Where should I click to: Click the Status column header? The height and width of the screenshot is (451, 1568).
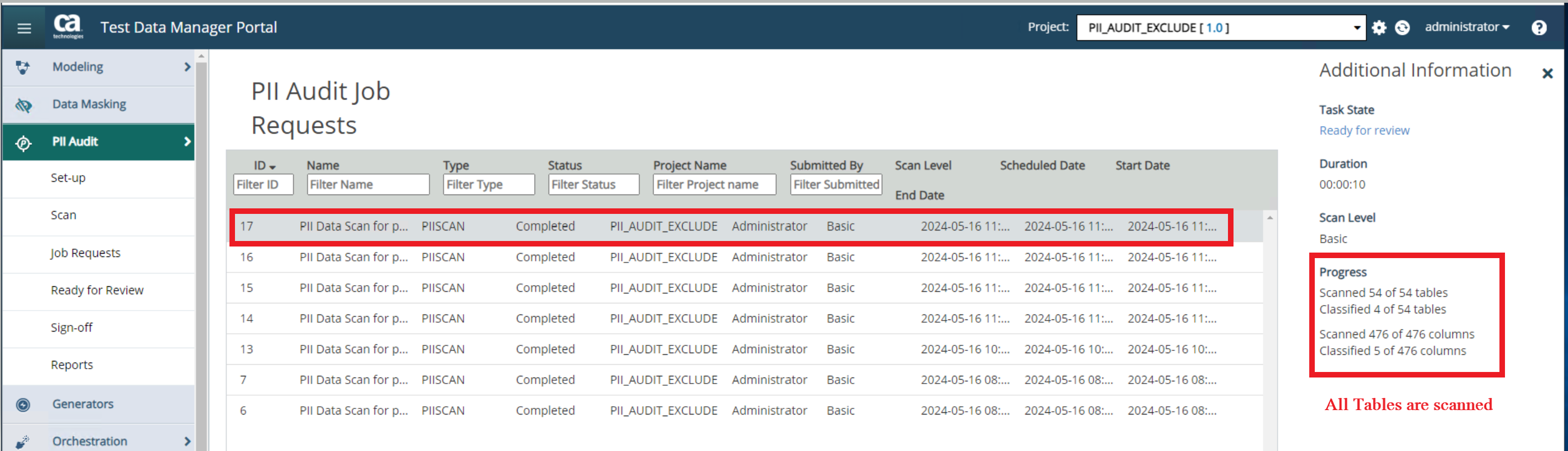point(565,166)
